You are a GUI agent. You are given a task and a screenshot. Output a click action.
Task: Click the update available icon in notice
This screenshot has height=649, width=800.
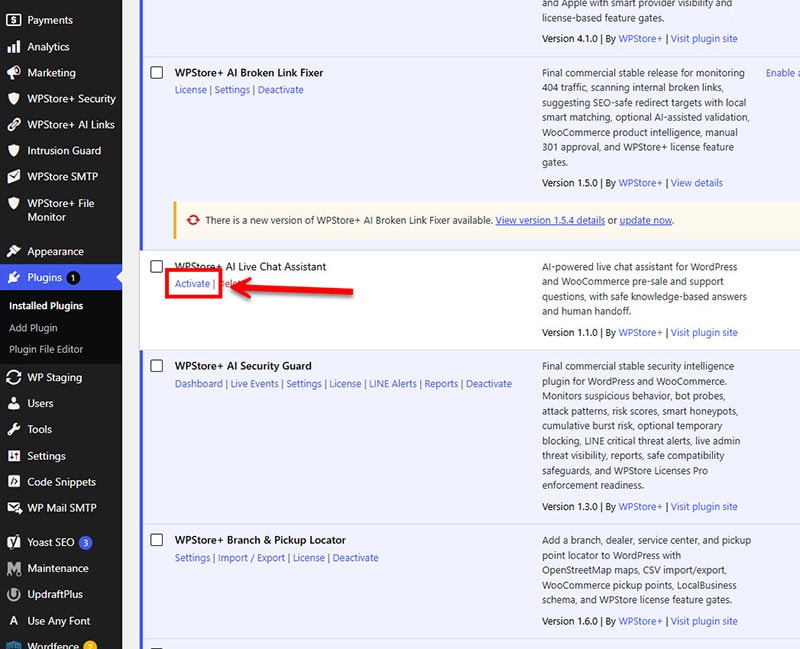193,220
